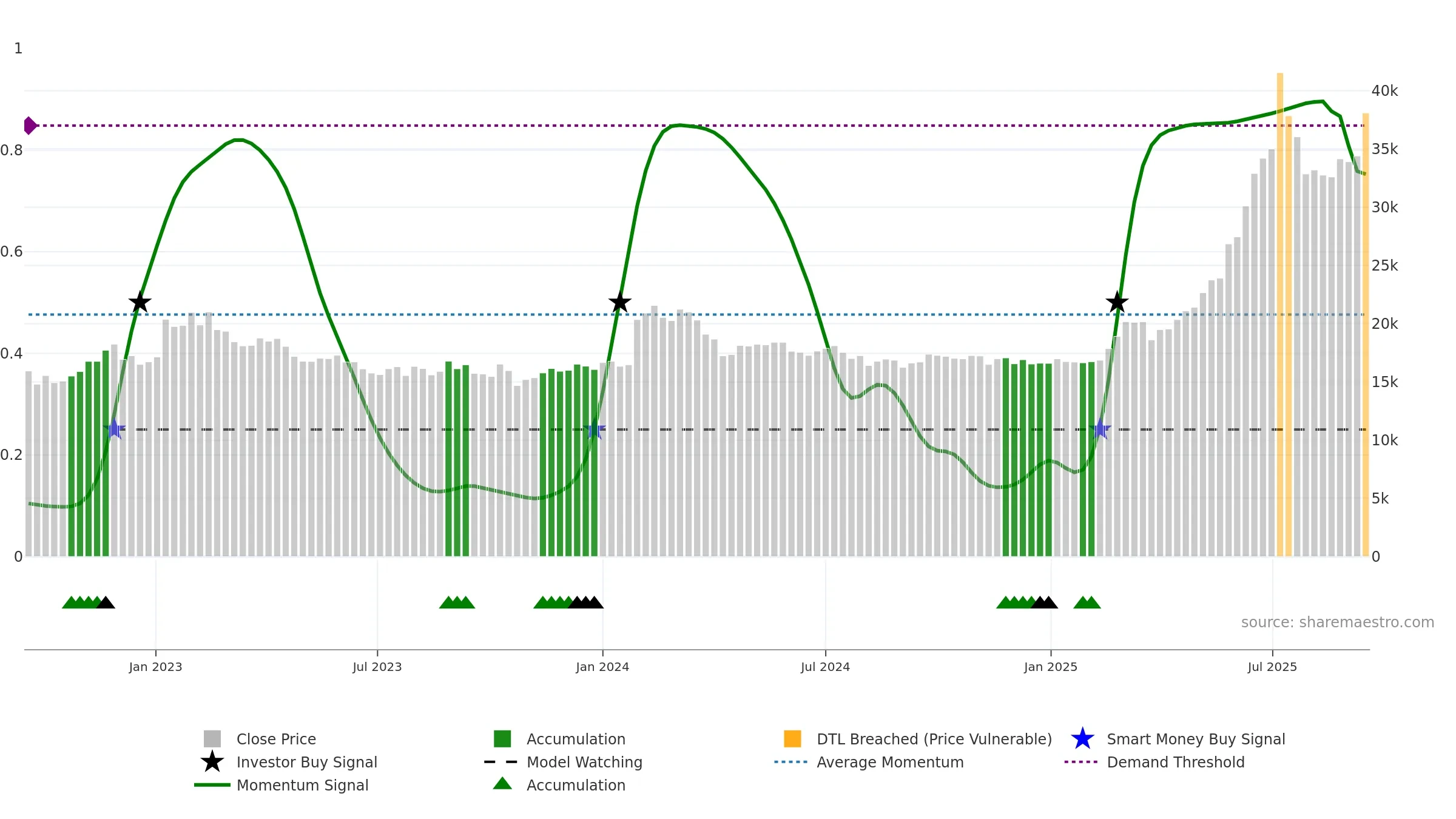The width and height of the screenshot is (1456, 819).
Task: Click the blue star icon in the legend
Action: (x=1082, y=739)
